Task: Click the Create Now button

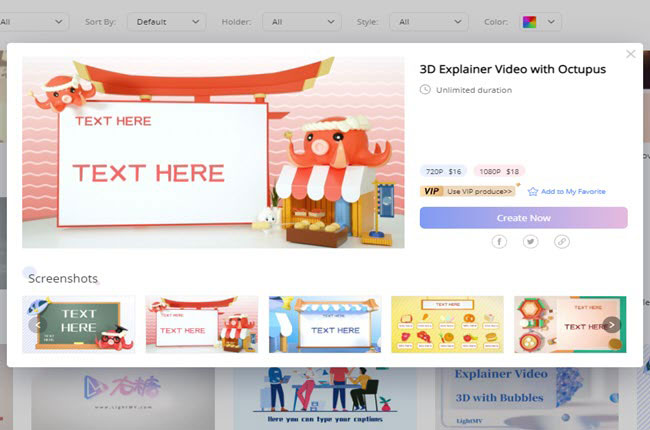Action: click(x=524, y=218)
